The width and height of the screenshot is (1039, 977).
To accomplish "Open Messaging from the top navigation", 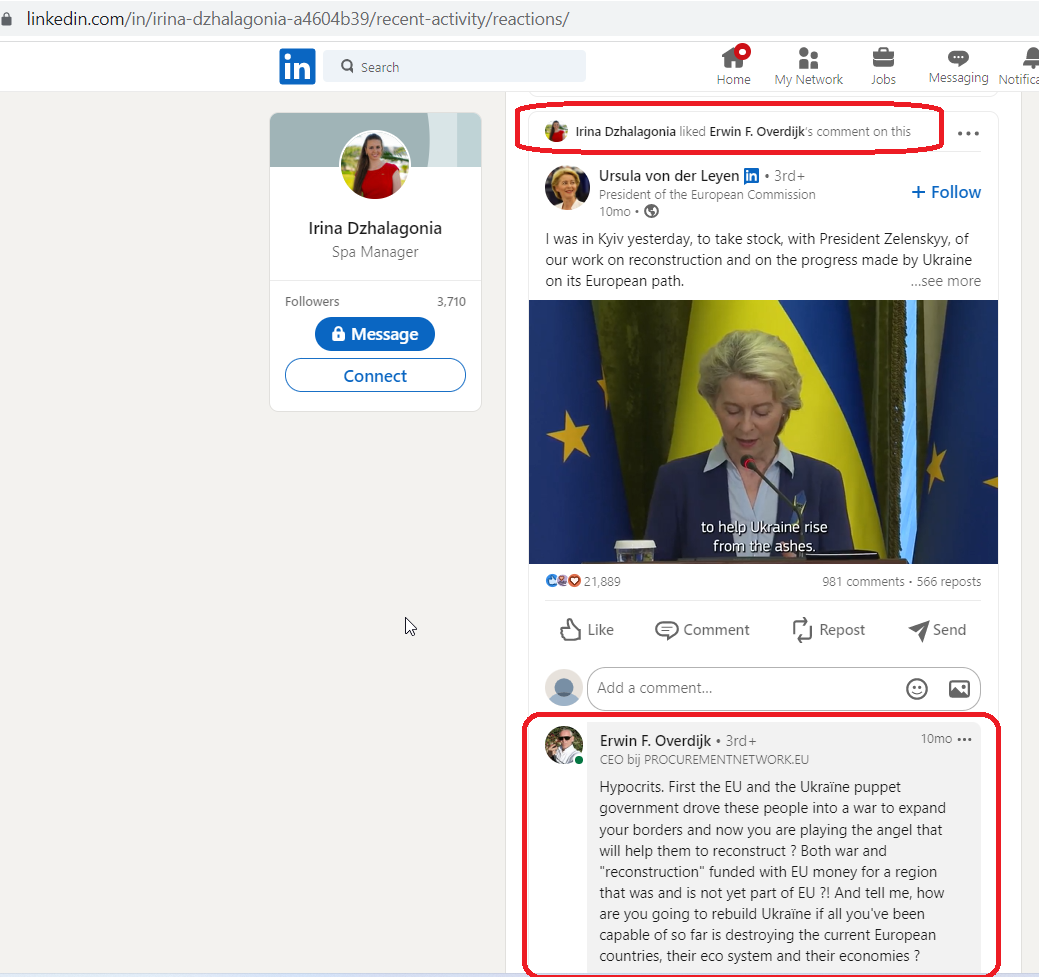I will tap(958, 66).
